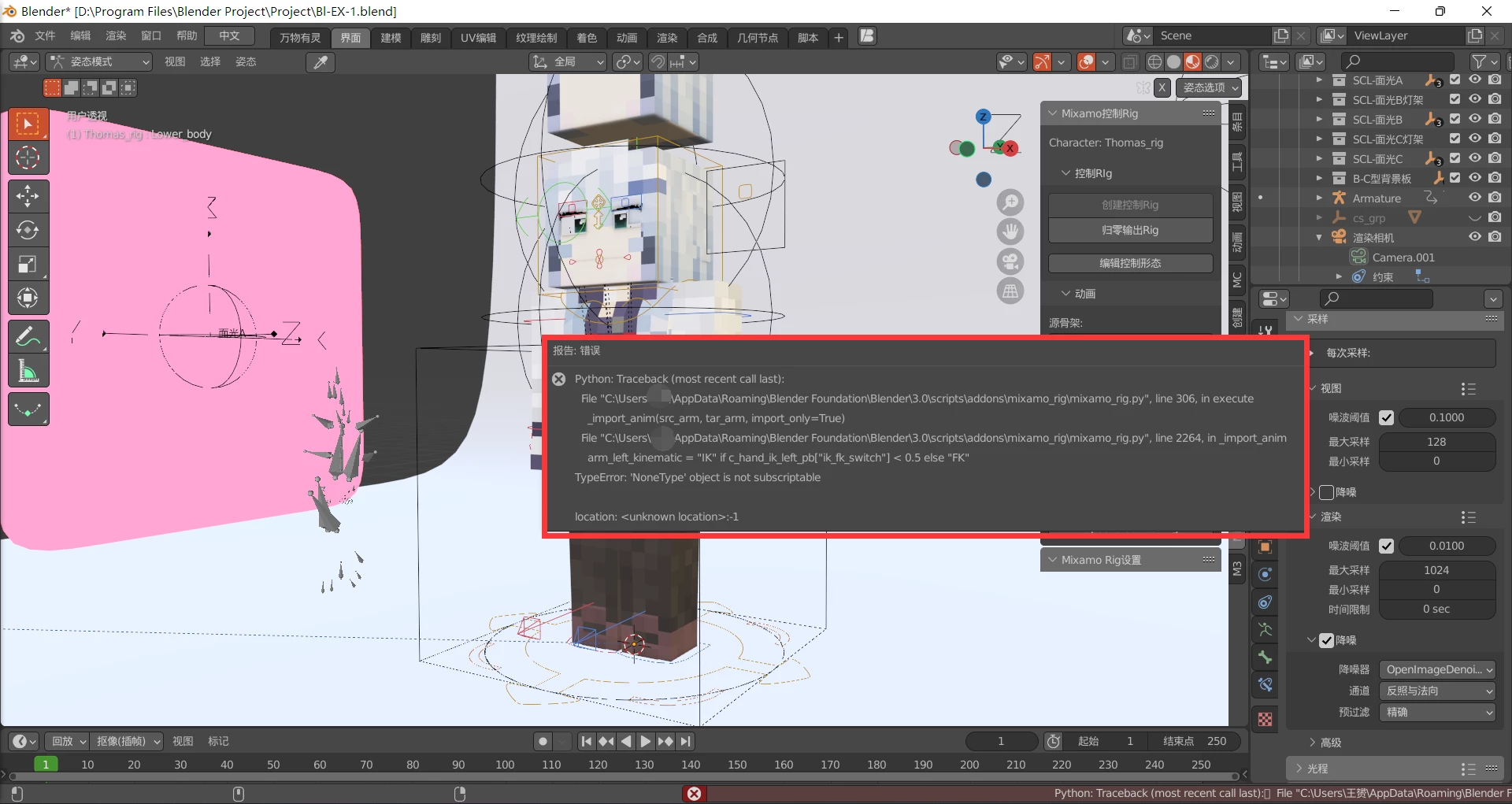Toggle the render 噪波阈值 checkbox
1512x804 pixels.
[1387, 546]
